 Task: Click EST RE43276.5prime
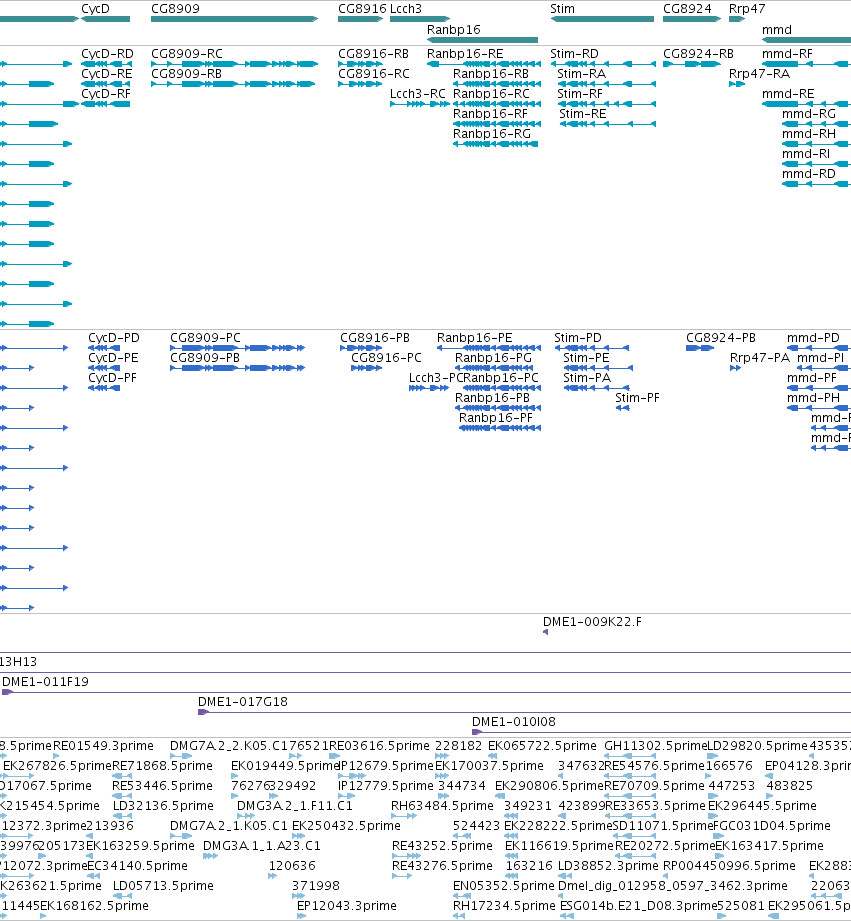click(442, 866)
